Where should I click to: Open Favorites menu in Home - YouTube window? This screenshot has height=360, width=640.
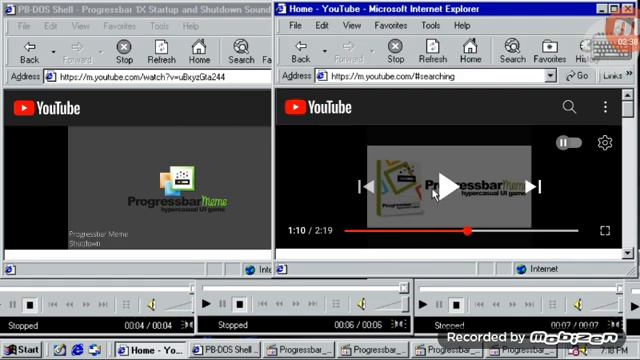coord(391,25)
